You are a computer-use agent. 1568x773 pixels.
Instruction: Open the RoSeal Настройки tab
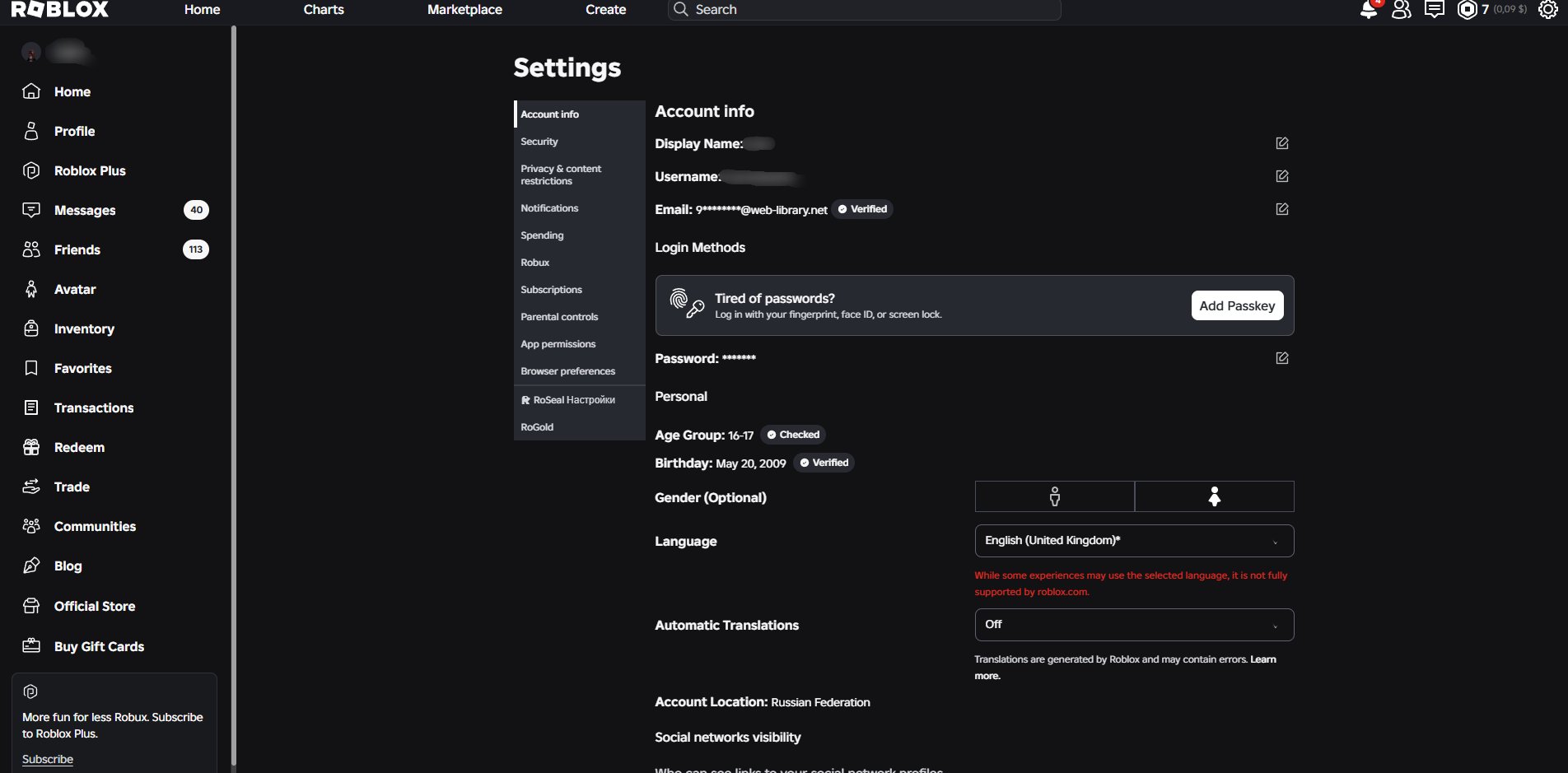point(580,400)
